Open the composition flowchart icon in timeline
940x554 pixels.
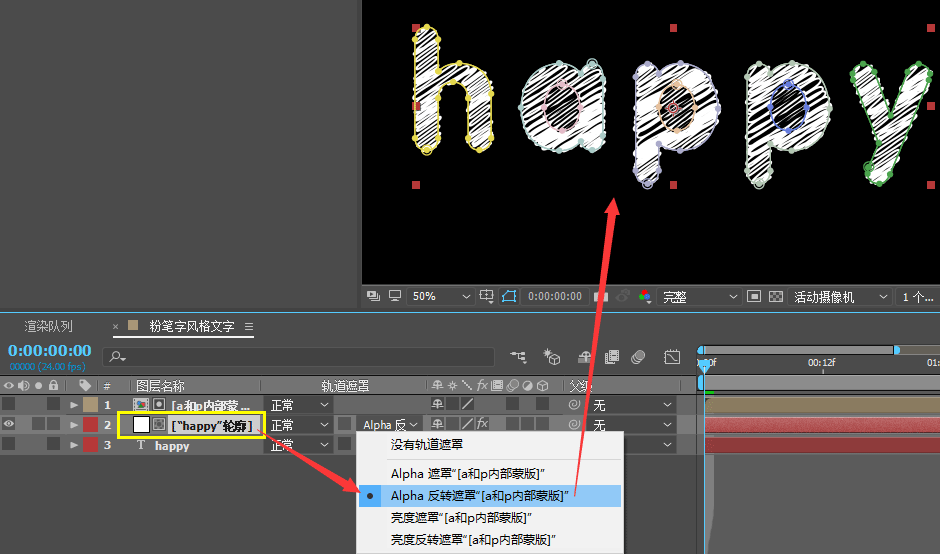point(519,357)
